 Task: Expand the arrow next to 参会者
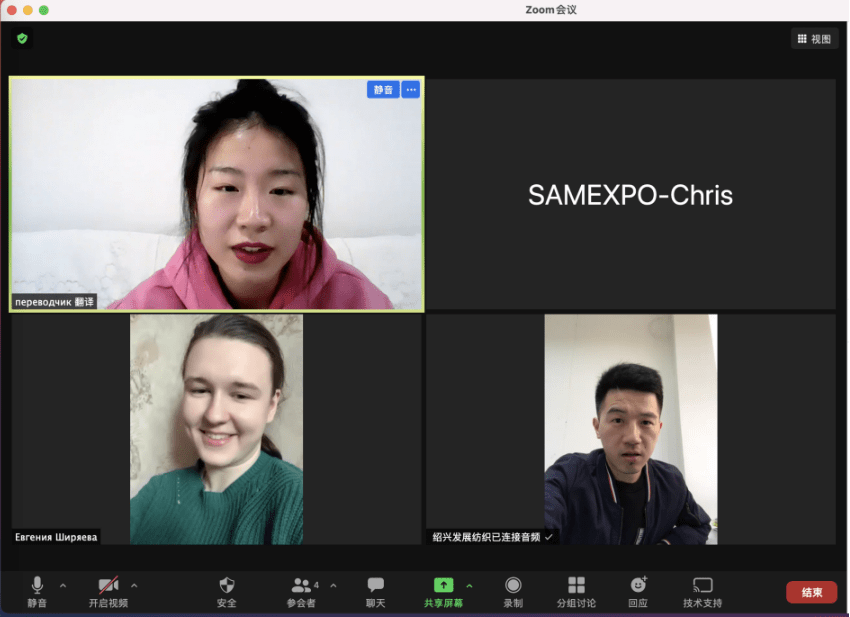(x=333, y=585)
